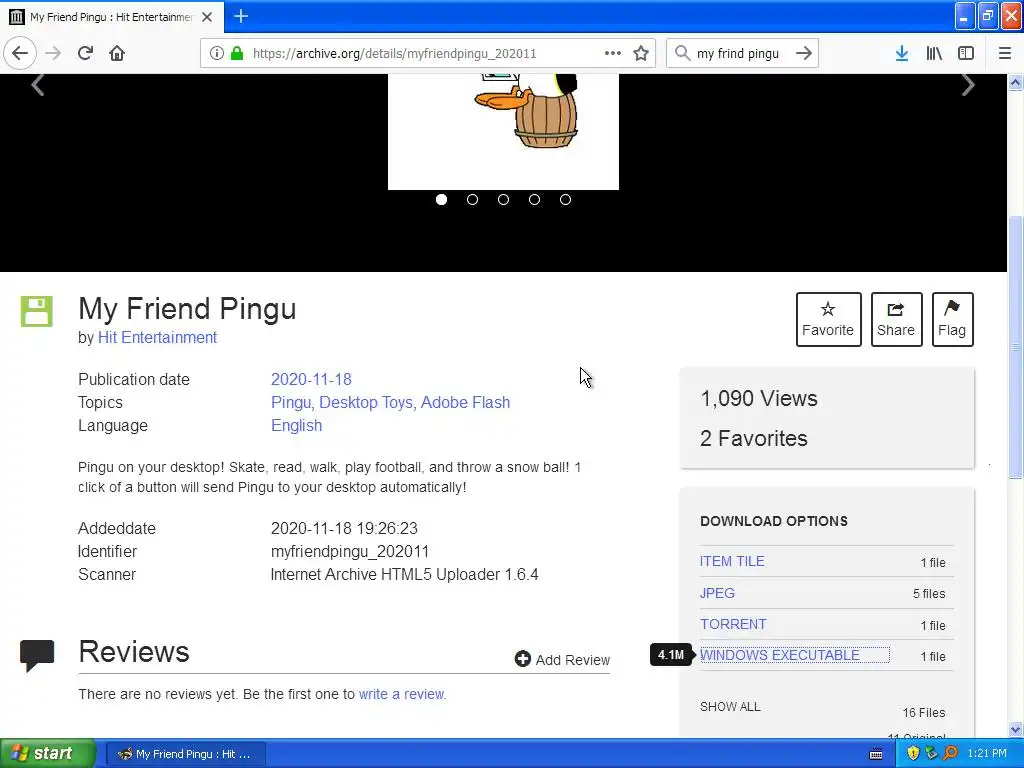Open the 2020-11-18 publication date link
Viewport: 1024px width, 768px height.
(311, 379)
